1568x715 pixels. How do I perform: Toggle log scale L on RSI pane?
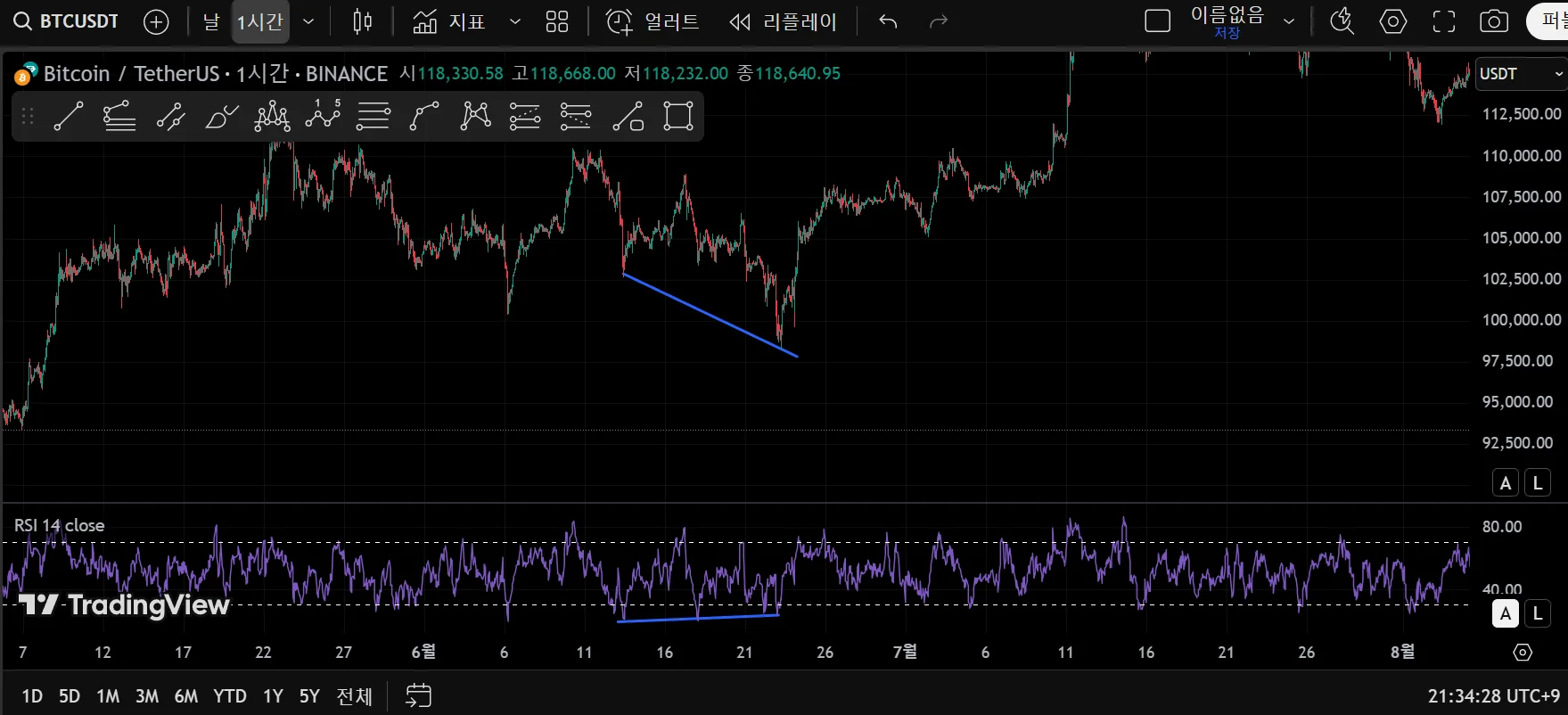pos(1538,613)
